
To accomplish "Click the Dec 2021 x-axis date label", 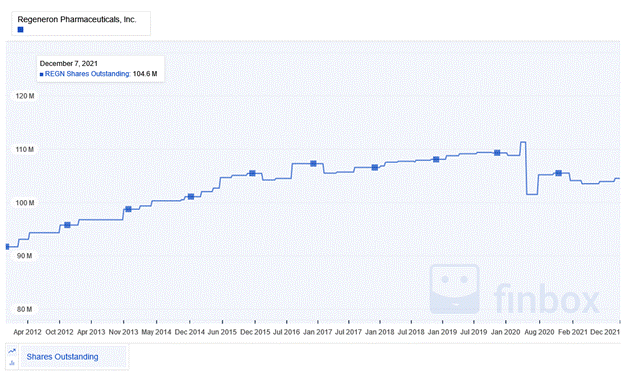I will (605, 332).
